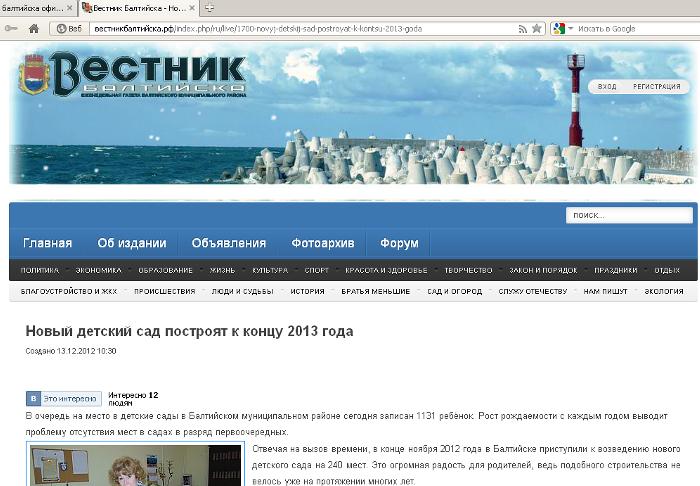The image size is (700, 486).
Task: Click the RSS feed icon in address bar
Action: [x=522, y=29]
